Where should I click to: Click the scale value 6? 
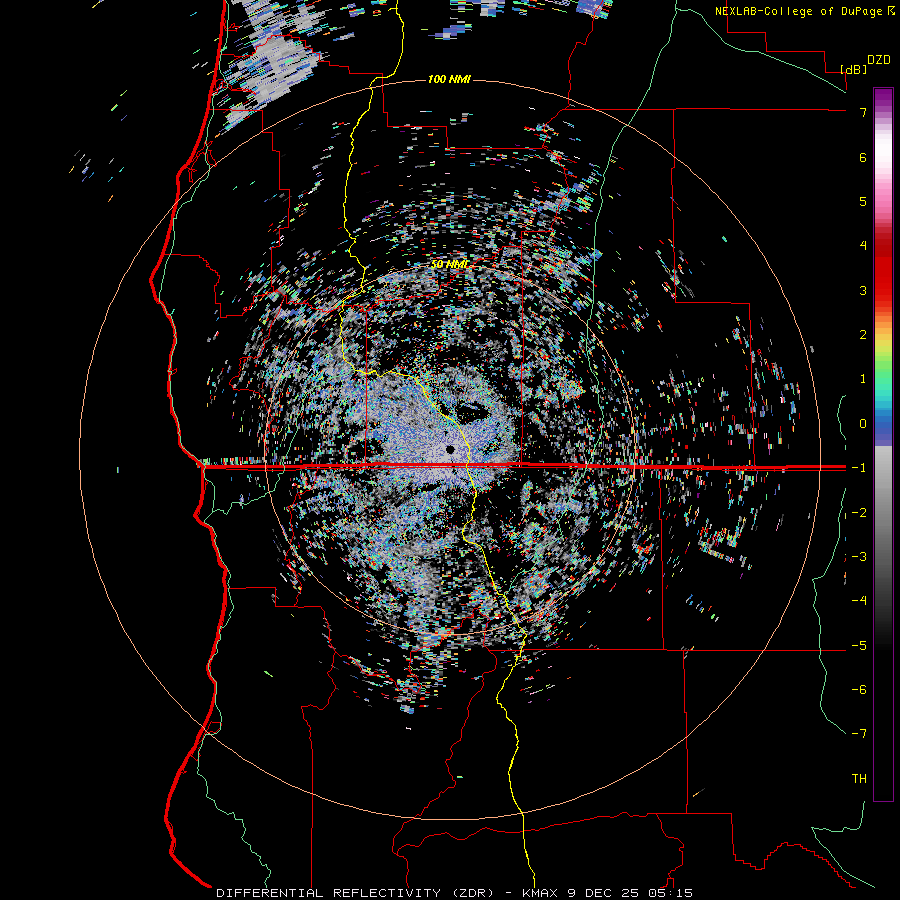(x=863, y=157)
